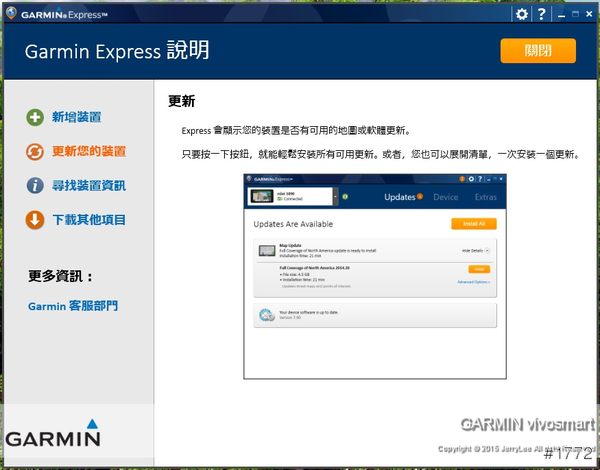600x470 pixels.
Task: Open the Garmin 客服部門 link
Action: click(x=73, y=306)
